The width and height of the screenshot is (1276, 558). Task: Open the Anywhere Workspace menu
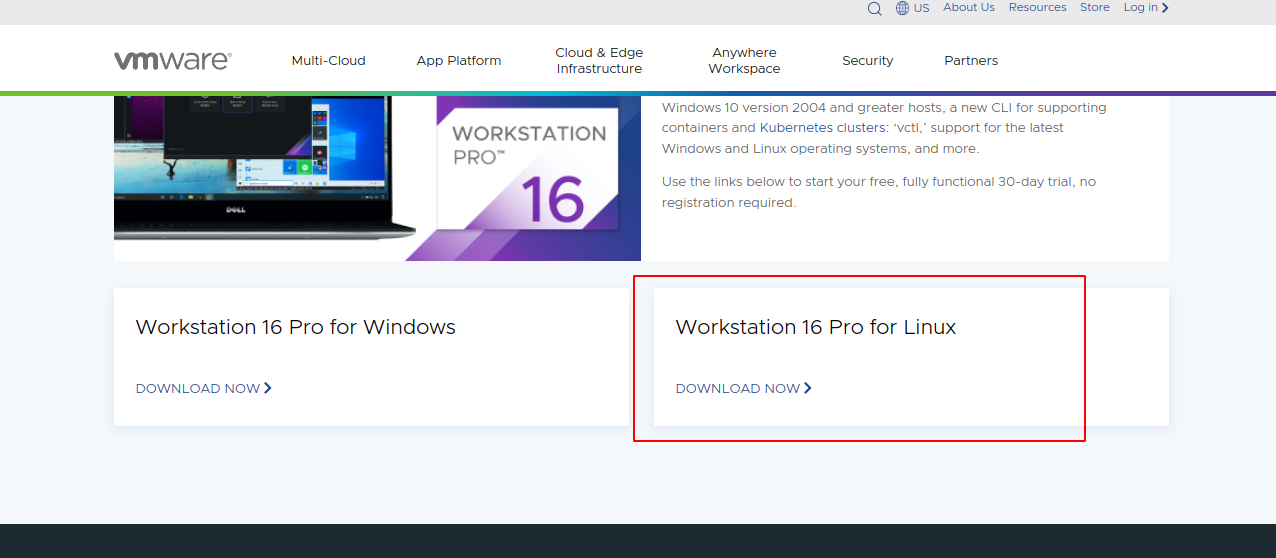tap(744, 61)
